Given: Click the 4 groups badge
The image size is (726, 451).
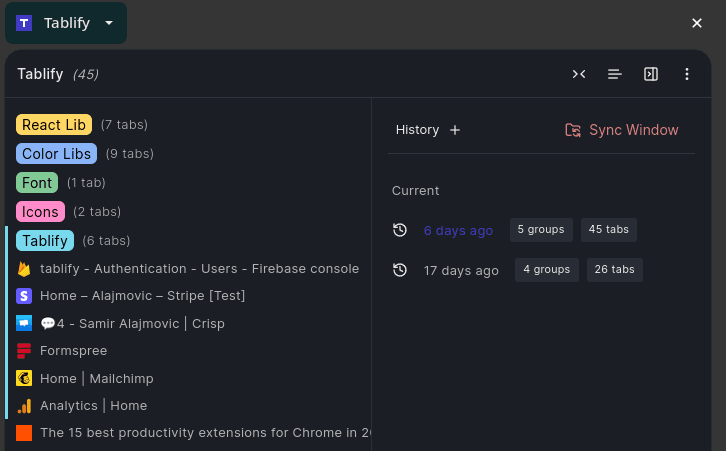Looking at the screenshot, I should 546,269.
